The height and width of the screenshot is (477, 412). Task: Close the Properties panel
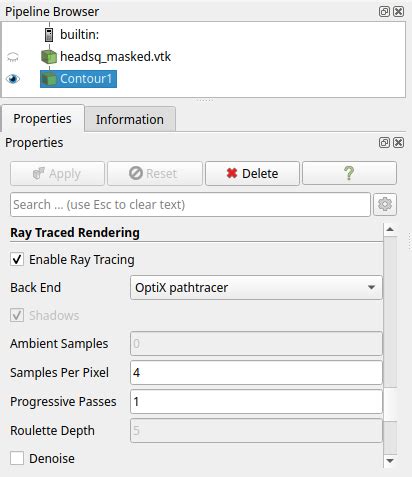(398, 143)
